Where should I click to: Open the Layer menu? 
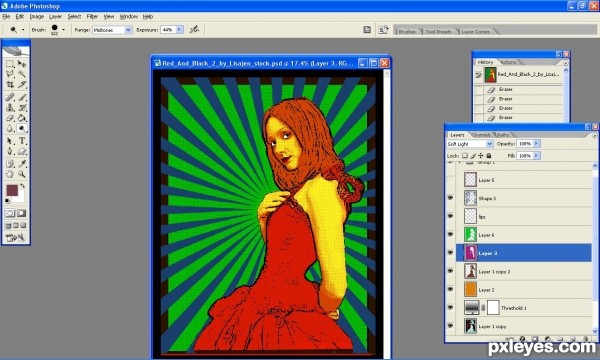(x=55, y=16)
